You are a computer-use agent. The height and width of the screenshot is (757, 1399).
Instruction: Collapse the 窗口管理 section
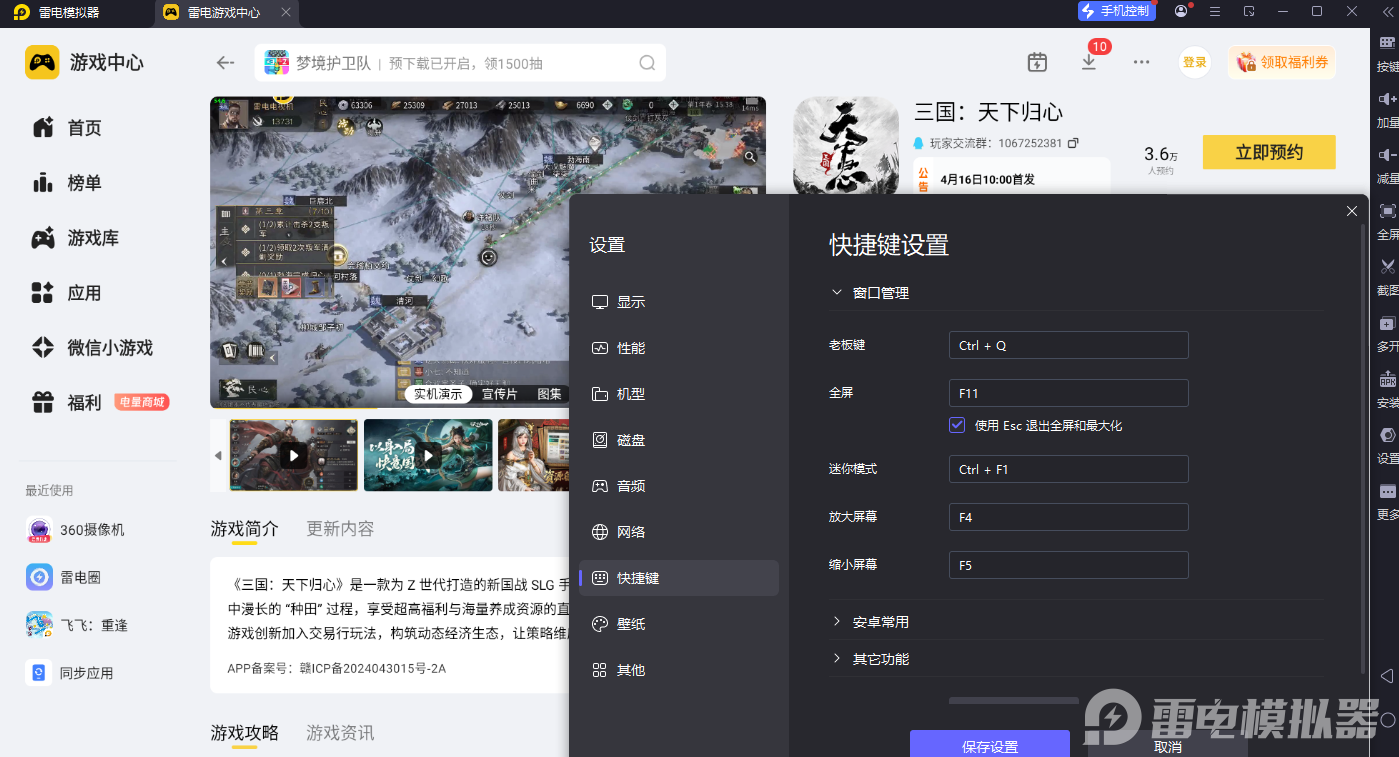pyautogui.click(x=837, y=293)
